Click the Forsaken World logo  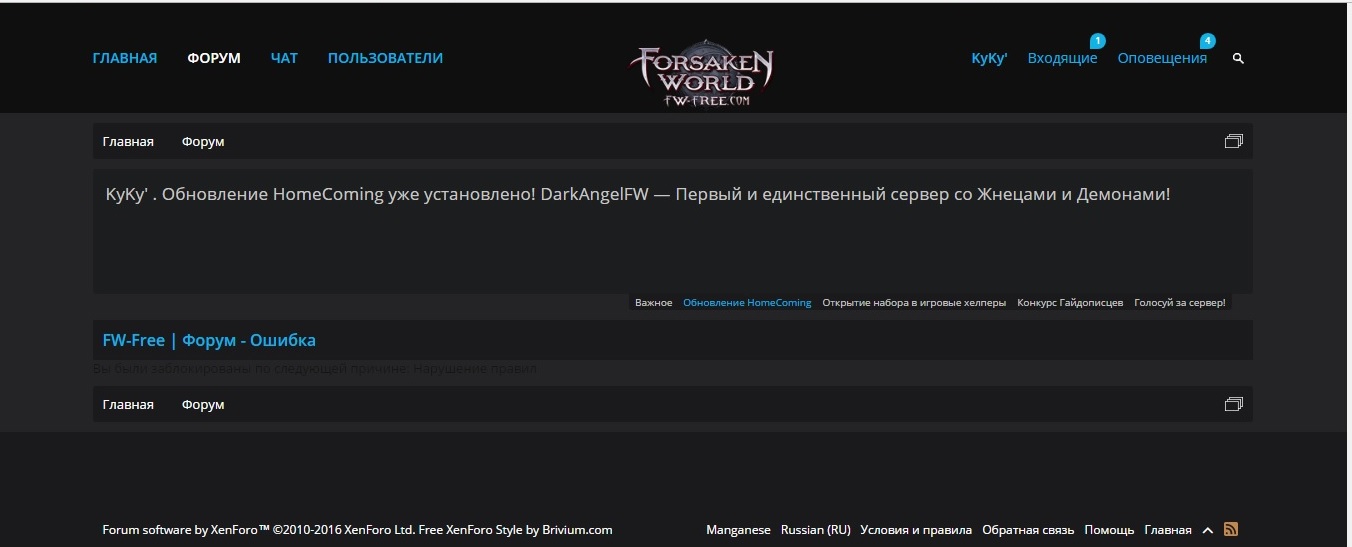click(x=701, y=74)
